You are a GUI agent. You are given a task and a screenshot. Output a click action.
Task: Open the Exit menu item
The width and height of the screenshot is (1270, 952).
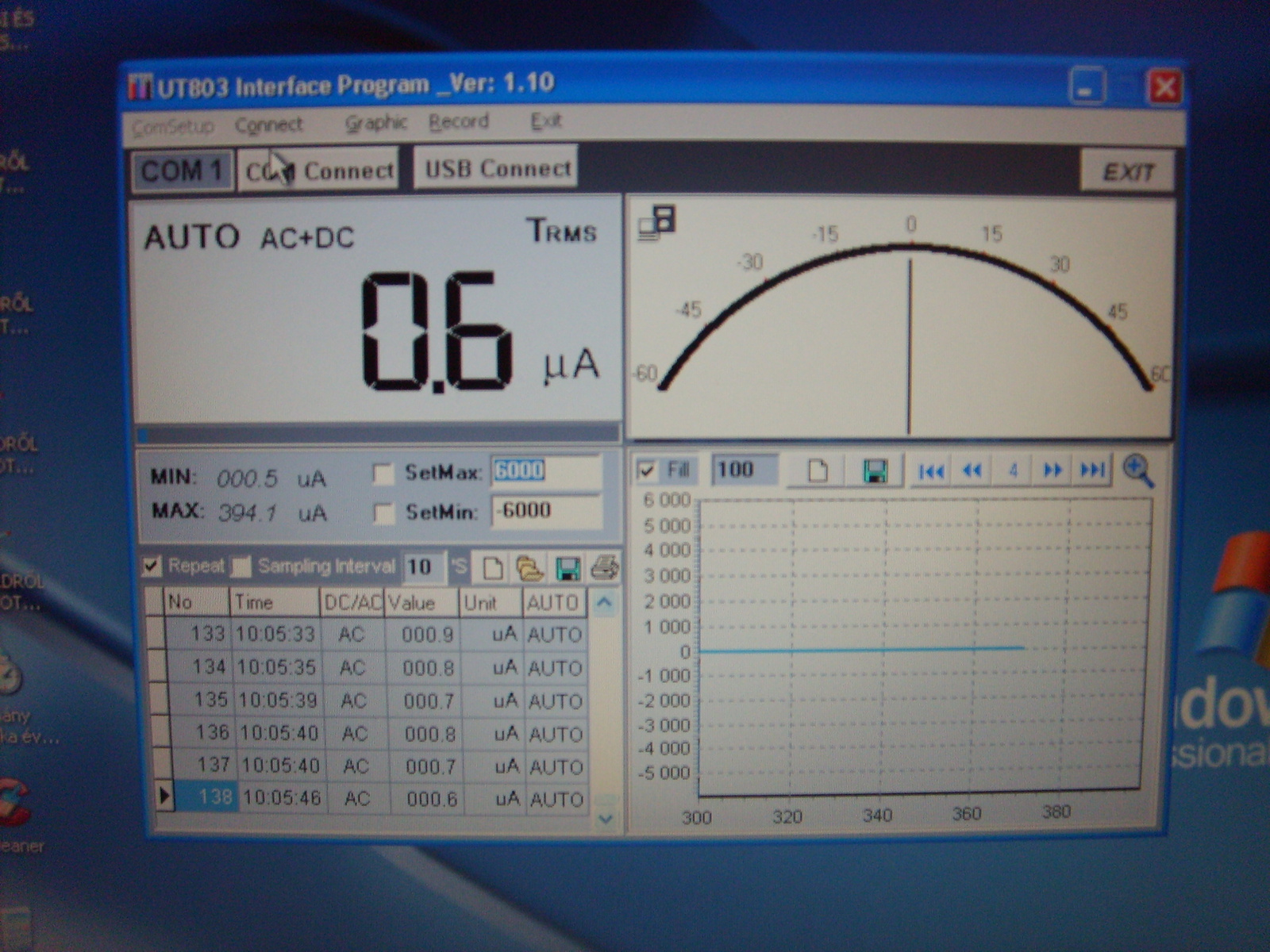click(x=546, y=121)
